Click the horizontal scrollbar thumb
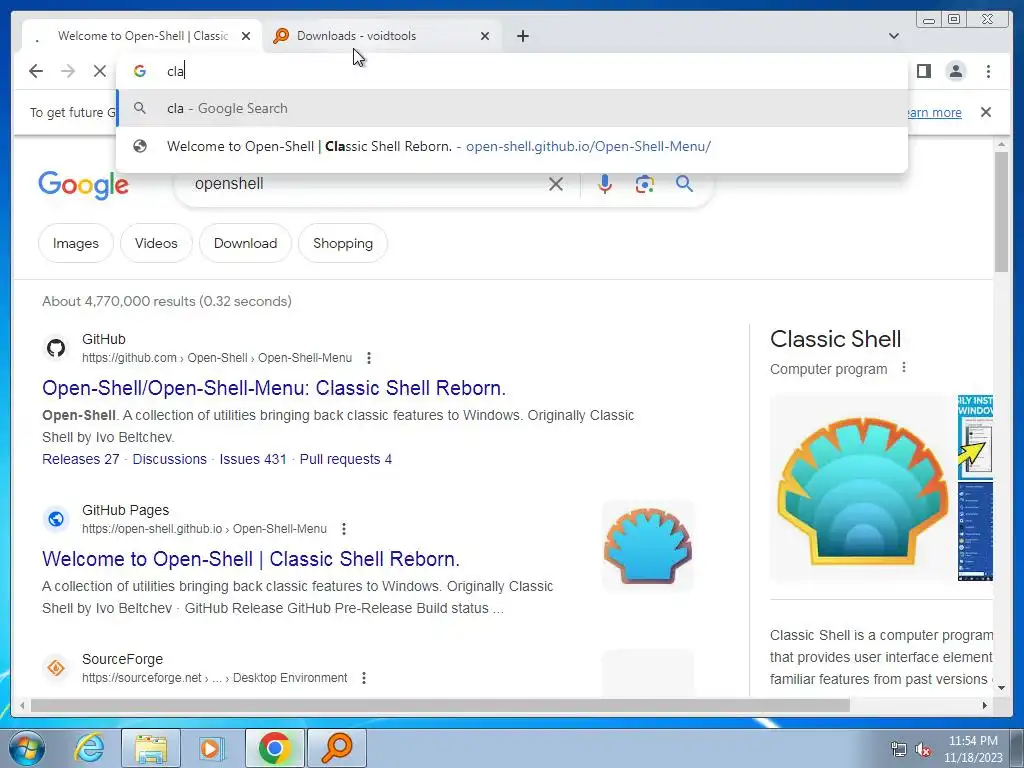Screen dimensions: 1024x768 440,705
